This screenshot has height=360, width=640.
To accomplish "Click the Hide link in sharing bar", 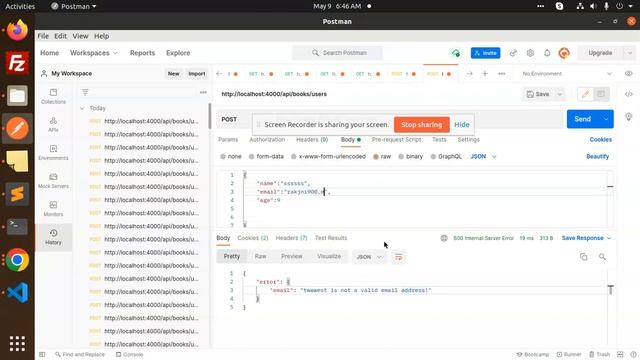I will pyautogui.click(x=462, y=124).
